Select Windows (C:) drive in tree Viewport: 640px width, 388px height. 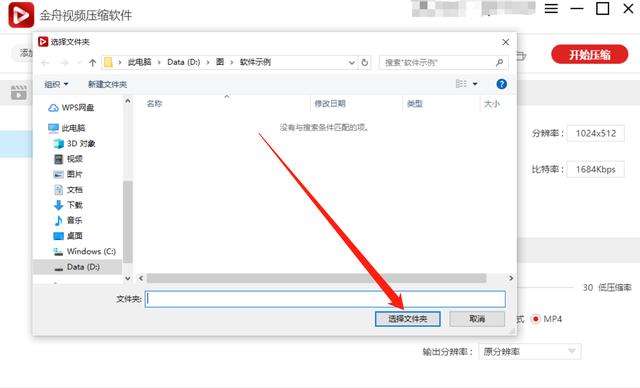click(84, 251)
